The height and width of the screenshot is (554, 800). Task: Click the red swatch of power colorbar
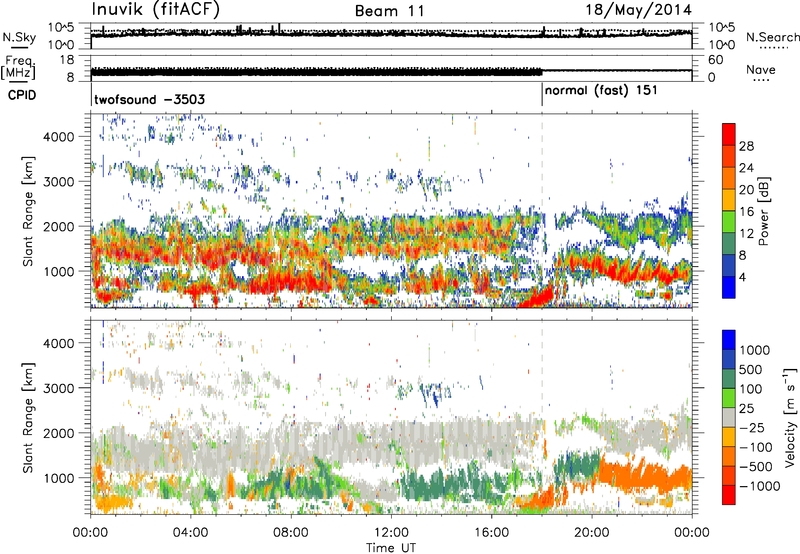click(x=729, y=134)
